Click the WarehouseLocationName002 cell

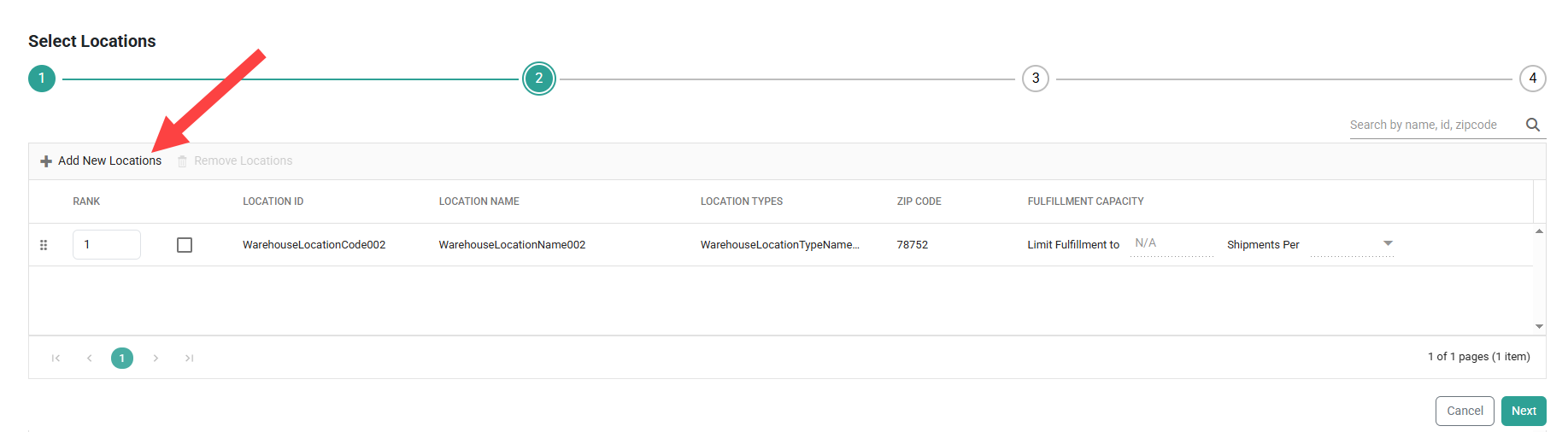513,245
